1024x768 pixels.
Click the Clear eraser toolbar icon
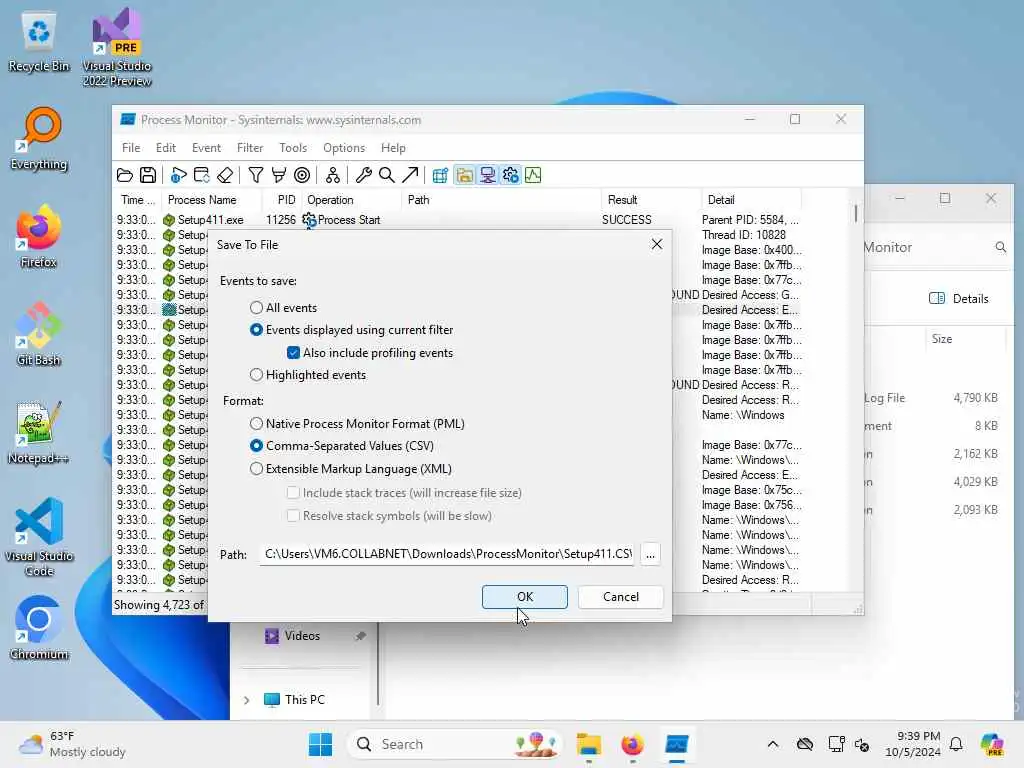225,175
